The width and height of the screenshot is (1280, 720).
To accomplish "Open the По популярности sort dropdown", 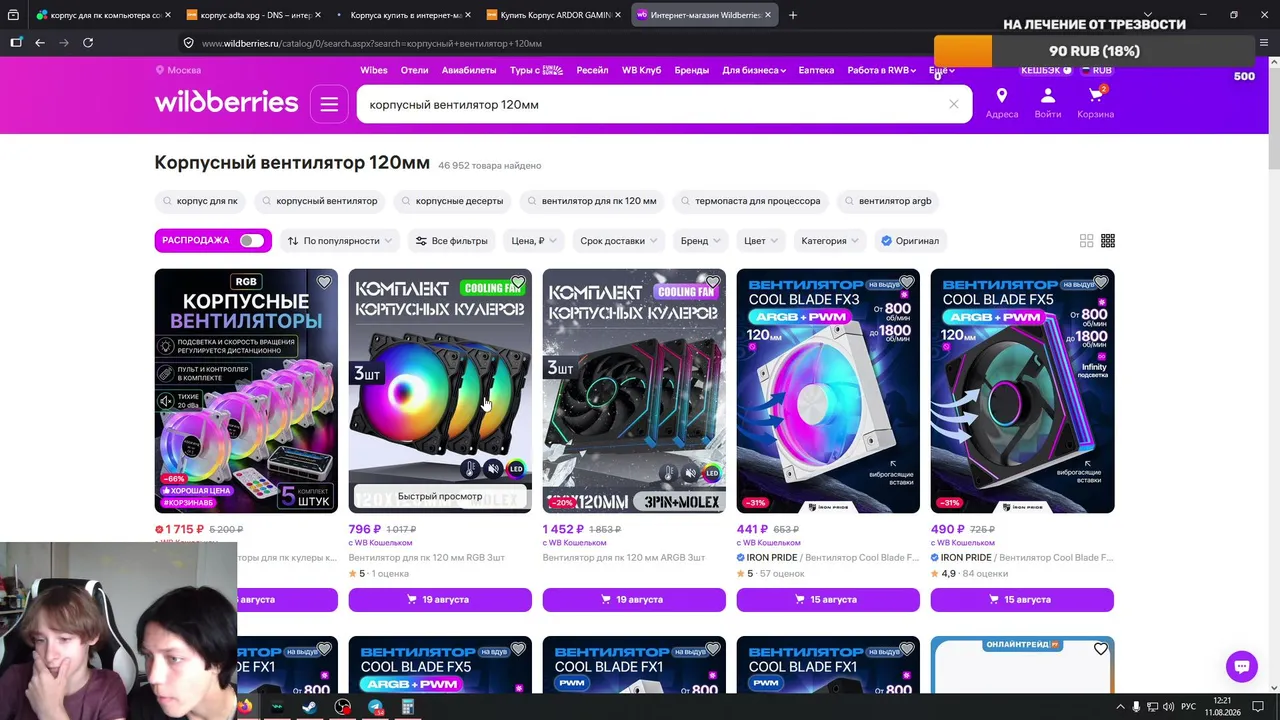I will [x=341, y=241].
